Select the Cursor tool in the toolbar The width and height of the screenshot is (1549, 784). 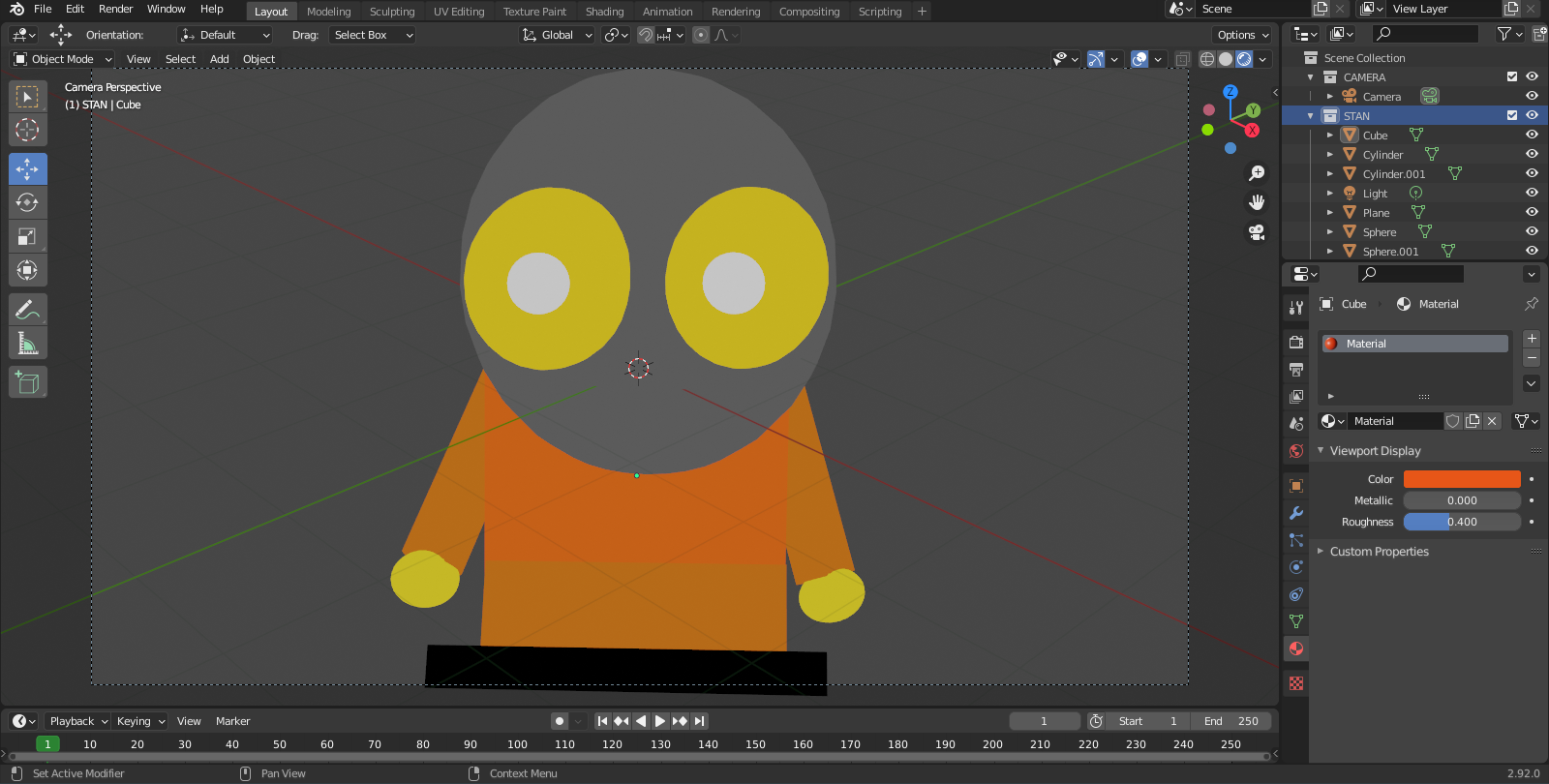(x=27, y=130)
